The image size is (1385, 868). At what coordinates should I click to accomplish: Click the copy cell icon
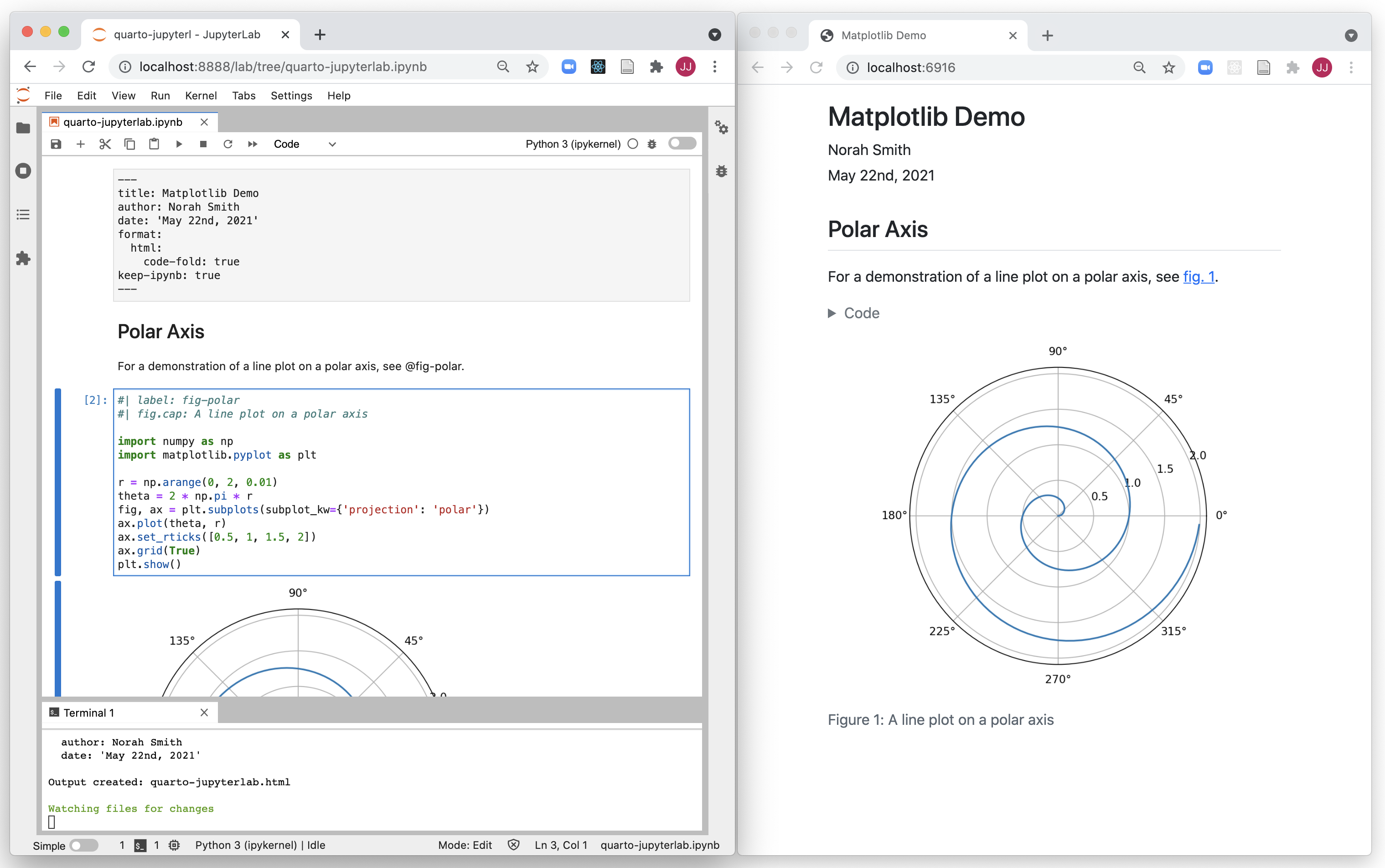point(127,143)
